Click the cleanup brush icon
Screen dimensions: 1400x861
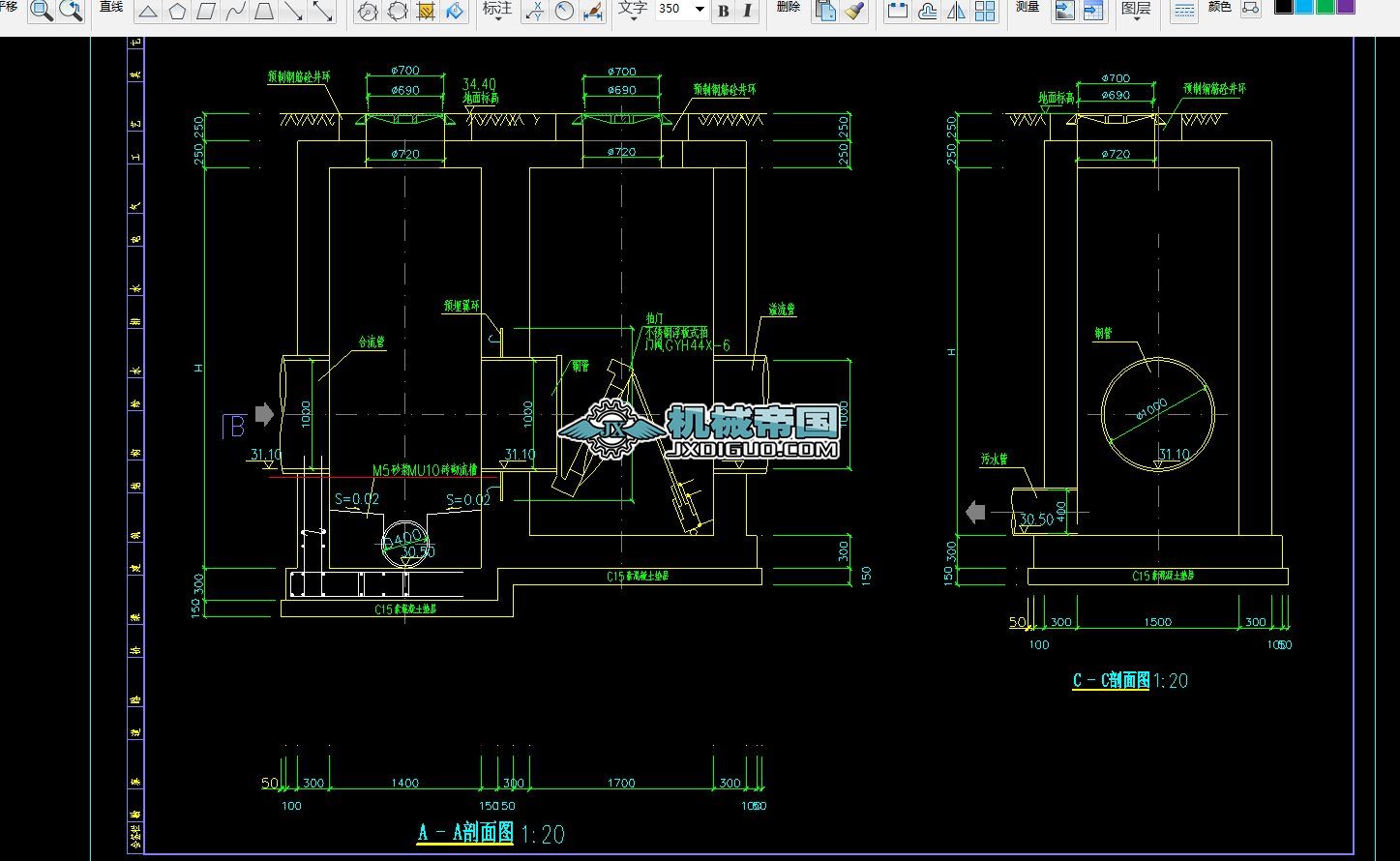click(x=853, y=12)
